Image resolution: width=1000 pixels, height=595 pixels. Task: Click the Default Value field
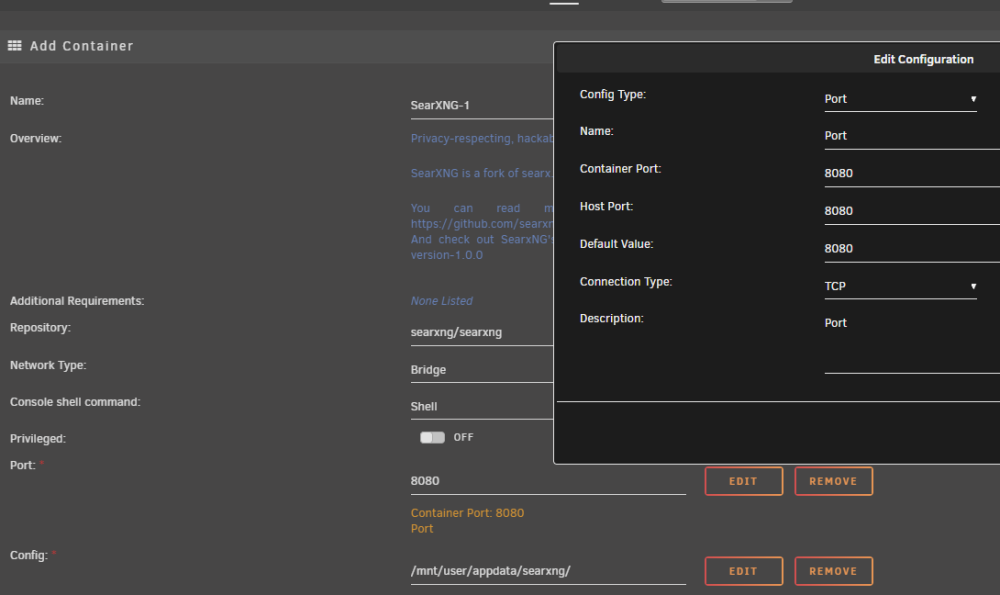coord(912,249)
